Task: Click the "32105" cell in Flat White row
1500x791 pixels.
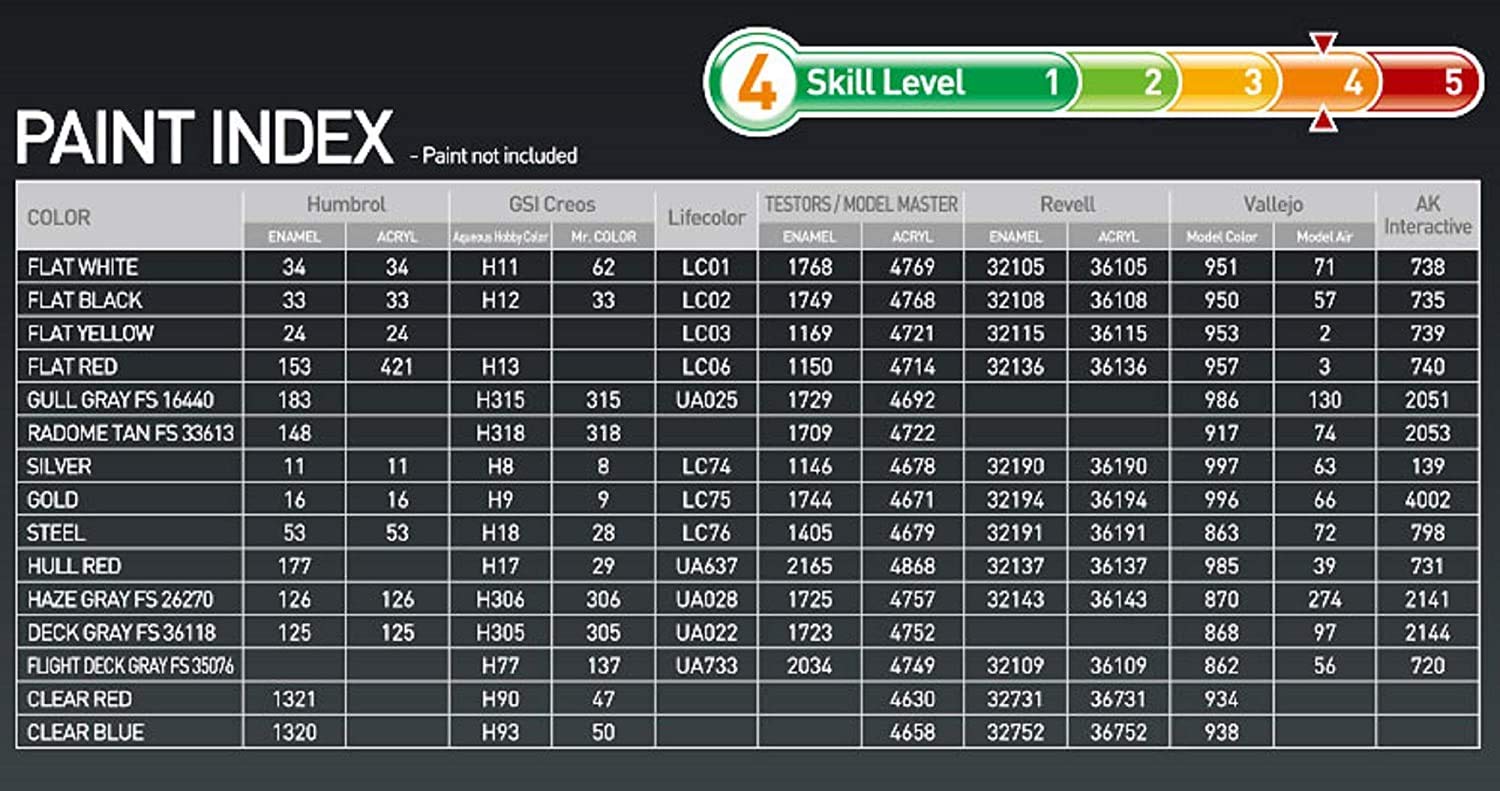Action: coord(1016,267)
